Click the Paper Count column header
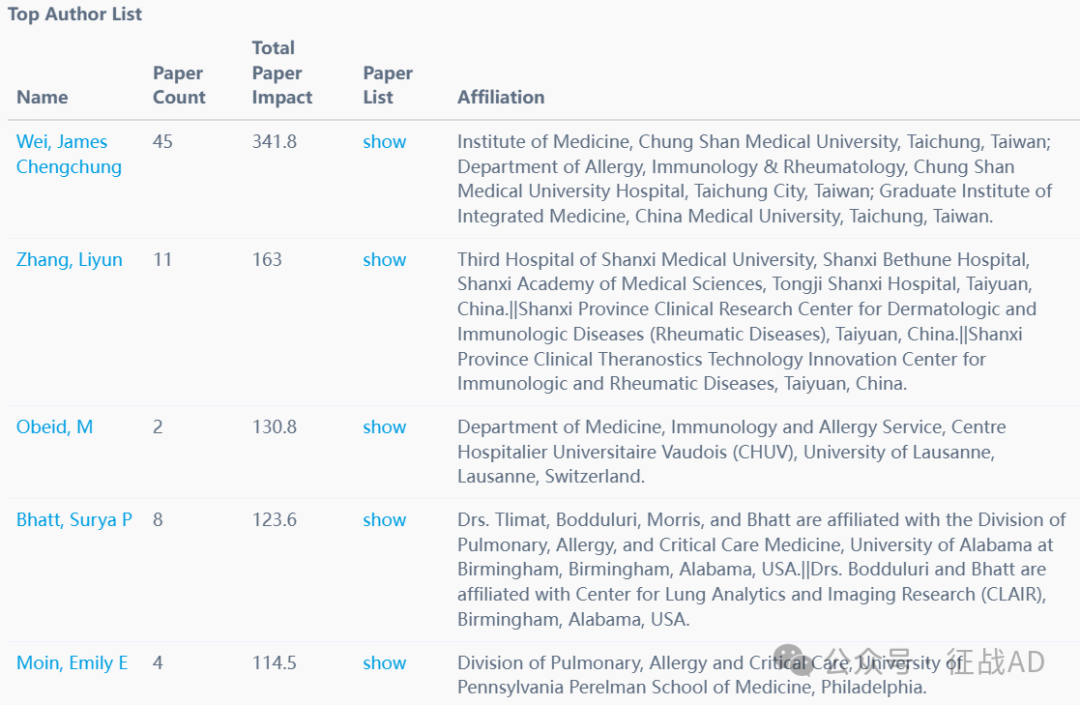Viewport: 1080px width, 705px height. [179, 85]
